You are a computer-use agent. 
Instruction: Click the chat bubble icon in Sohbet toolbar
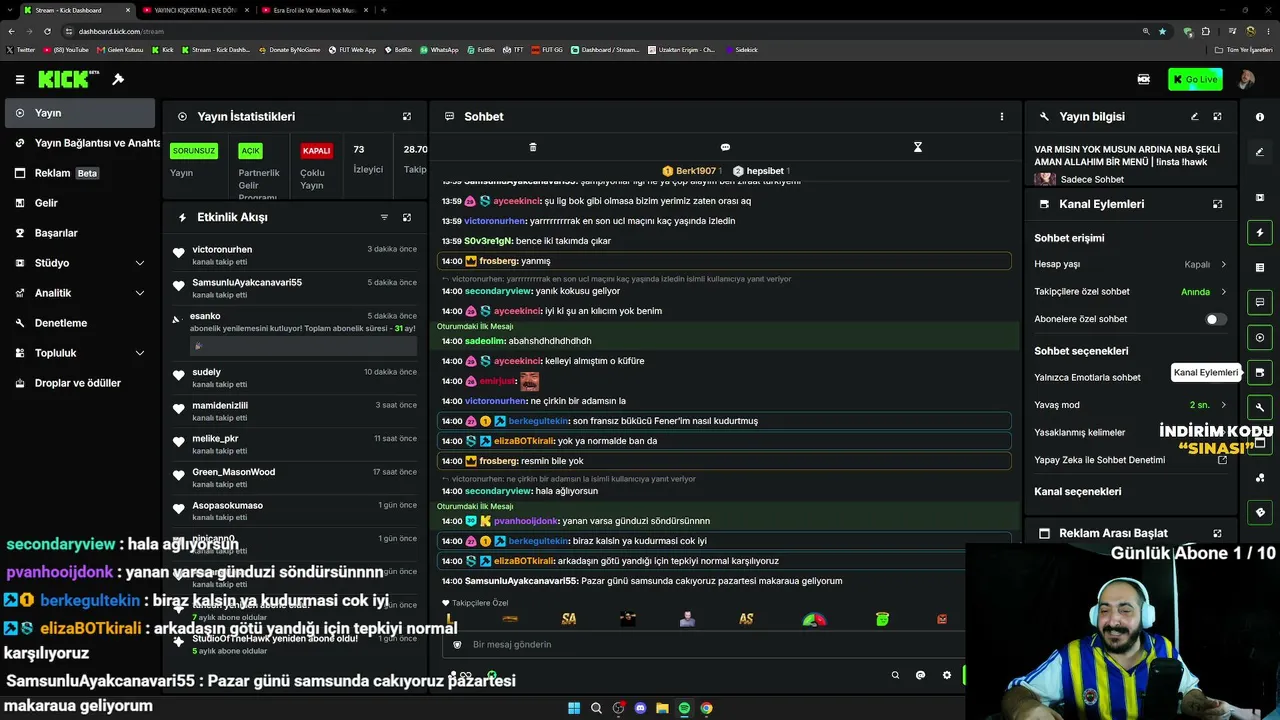tap(725, 147)
